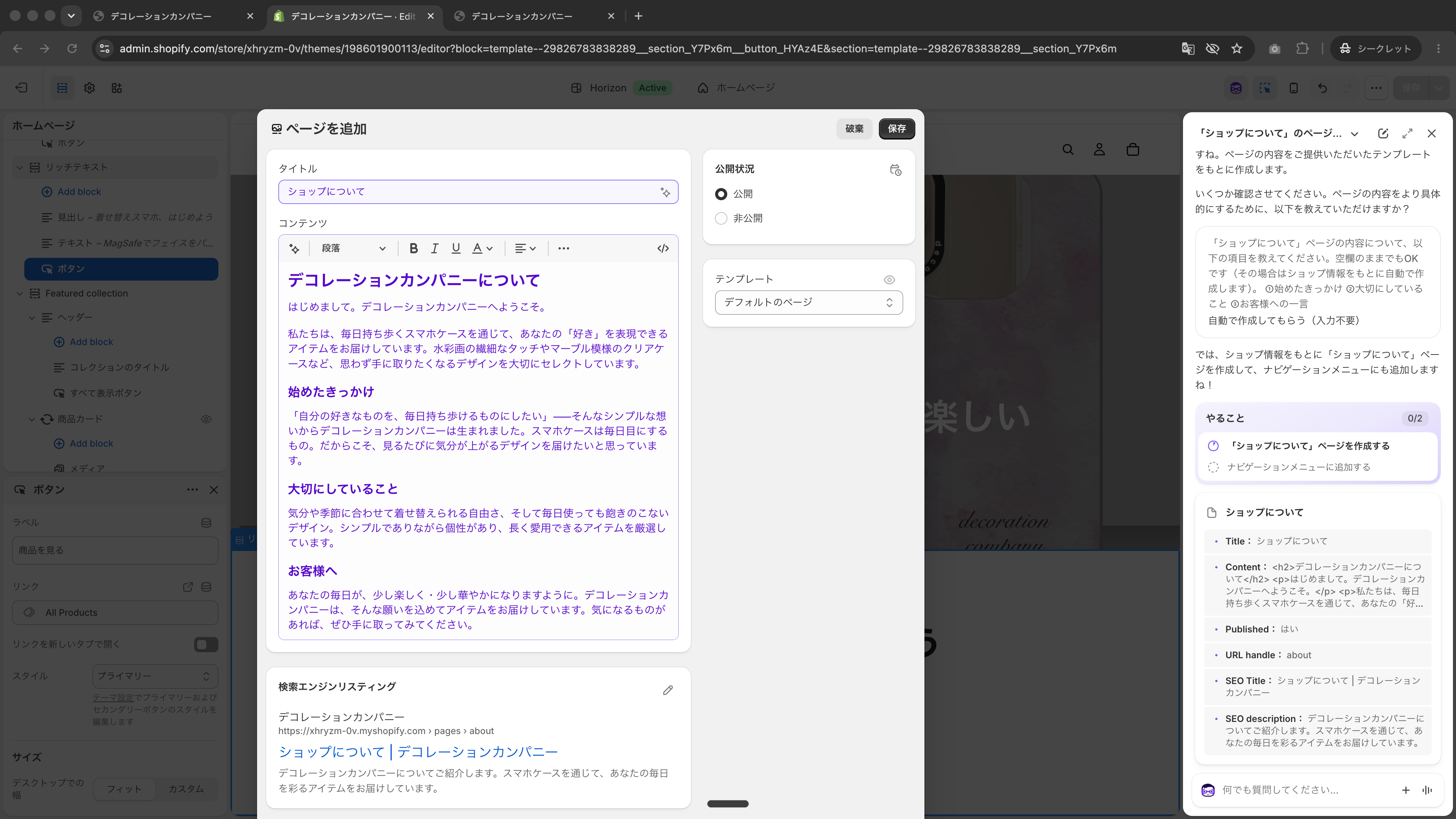
Task: Click AI generate icon in content toolbar
Action: coord(294,248)
